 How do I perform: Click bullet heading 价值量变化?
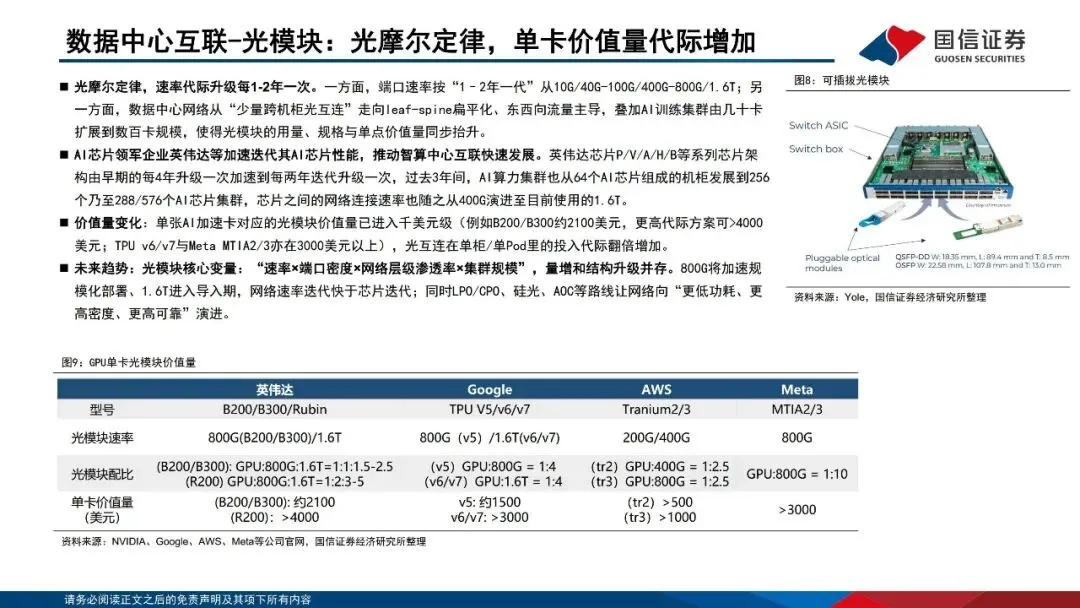111,223
